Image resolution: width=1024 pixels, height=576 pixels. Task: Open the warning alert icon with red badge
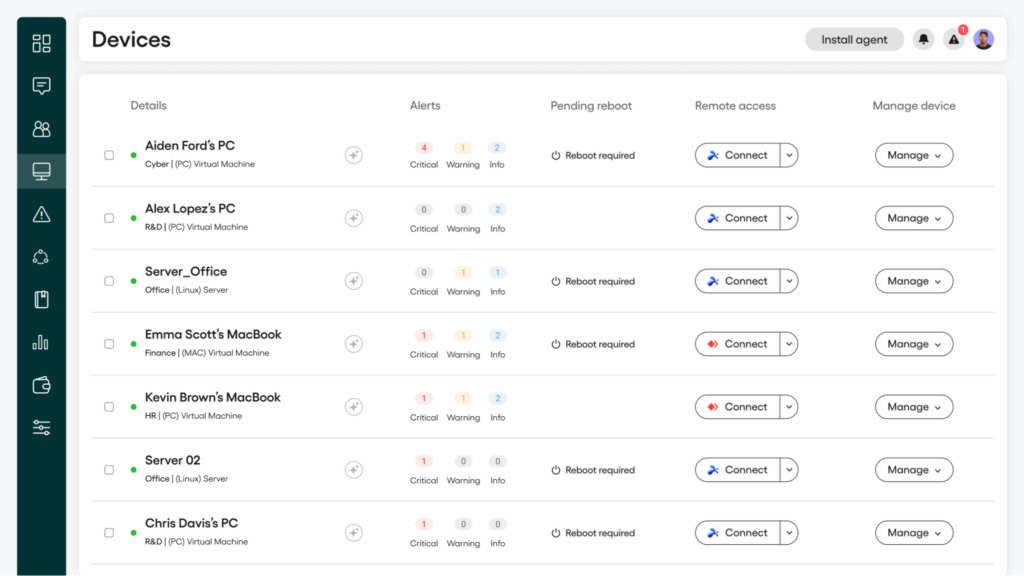[954, 39]
